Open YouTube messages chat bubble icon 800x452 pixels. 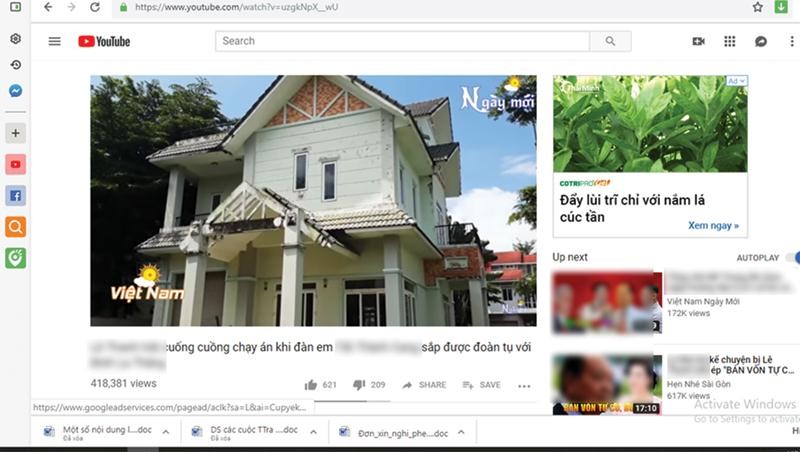(761, 41)
